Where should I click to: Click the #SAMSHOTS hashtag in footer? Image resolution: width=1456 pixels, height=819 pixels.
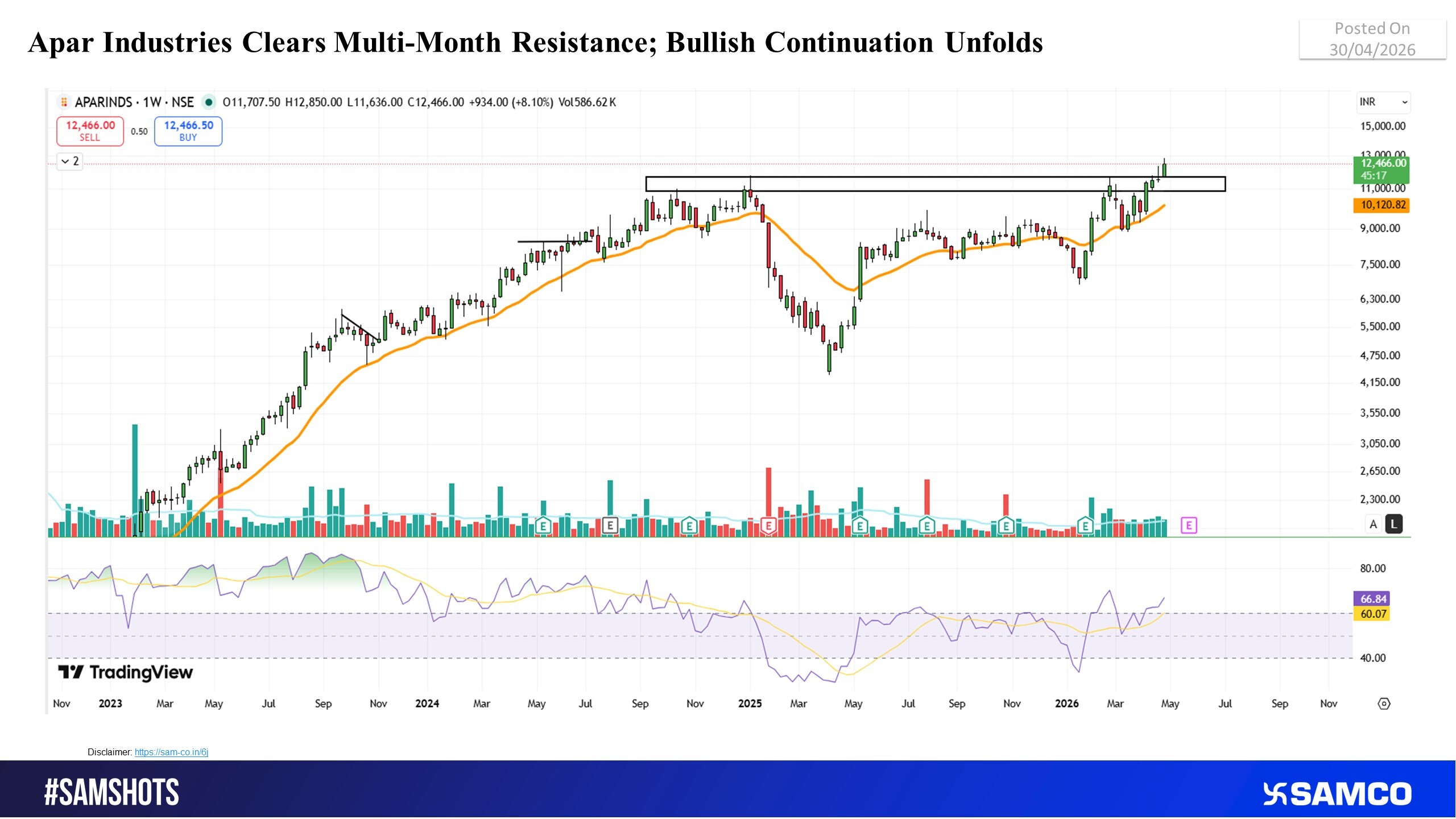111,793
